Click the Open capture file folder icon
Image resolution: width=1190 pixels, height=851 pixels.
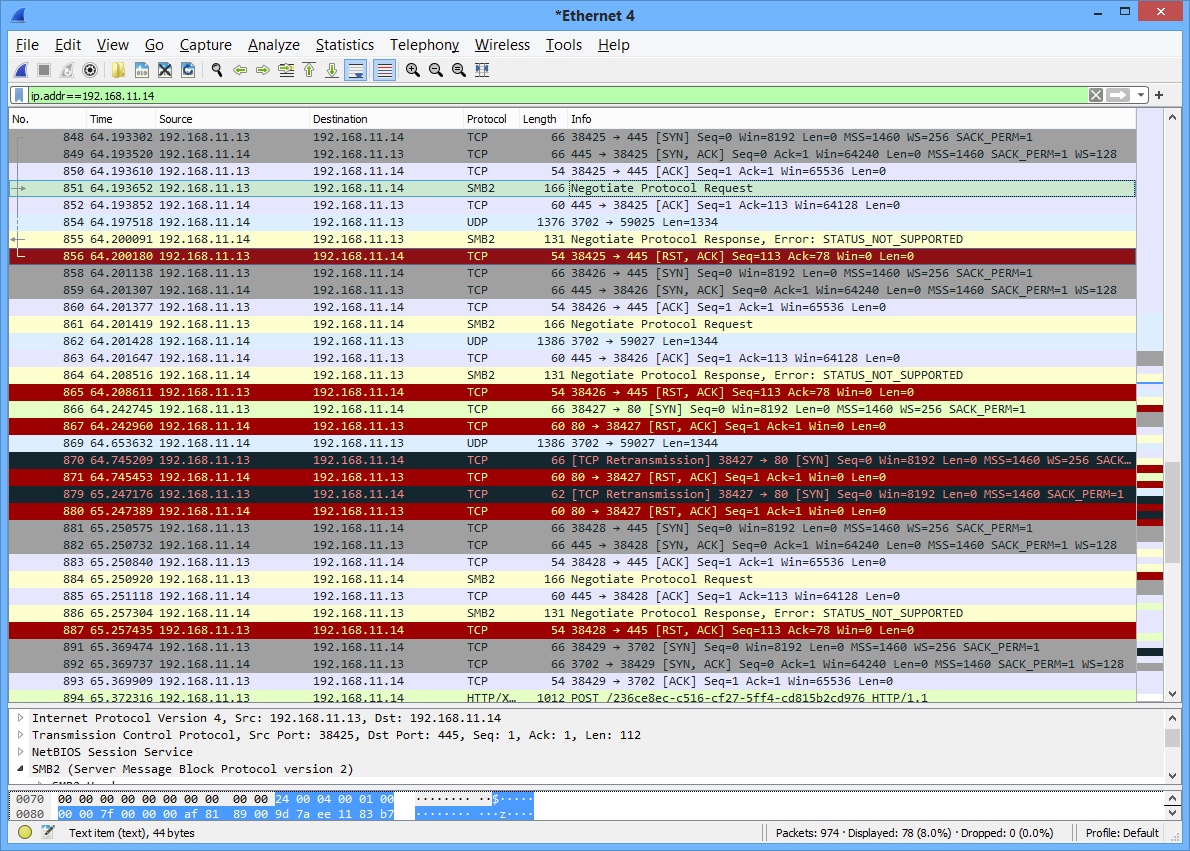point(118,70)
